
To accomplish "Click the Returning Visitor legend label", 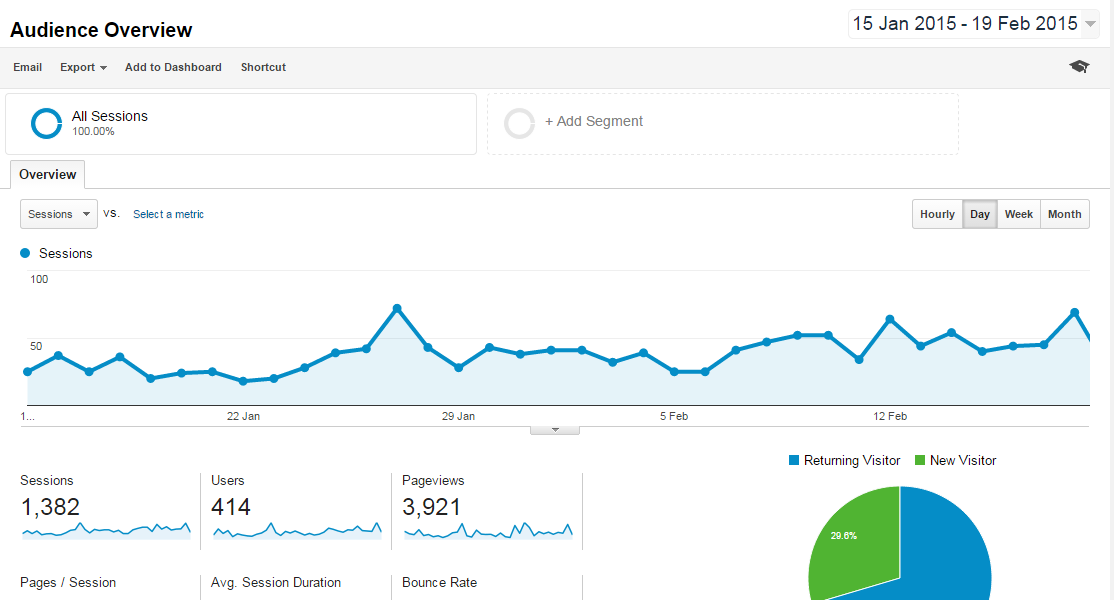I will tap(852, 460).
